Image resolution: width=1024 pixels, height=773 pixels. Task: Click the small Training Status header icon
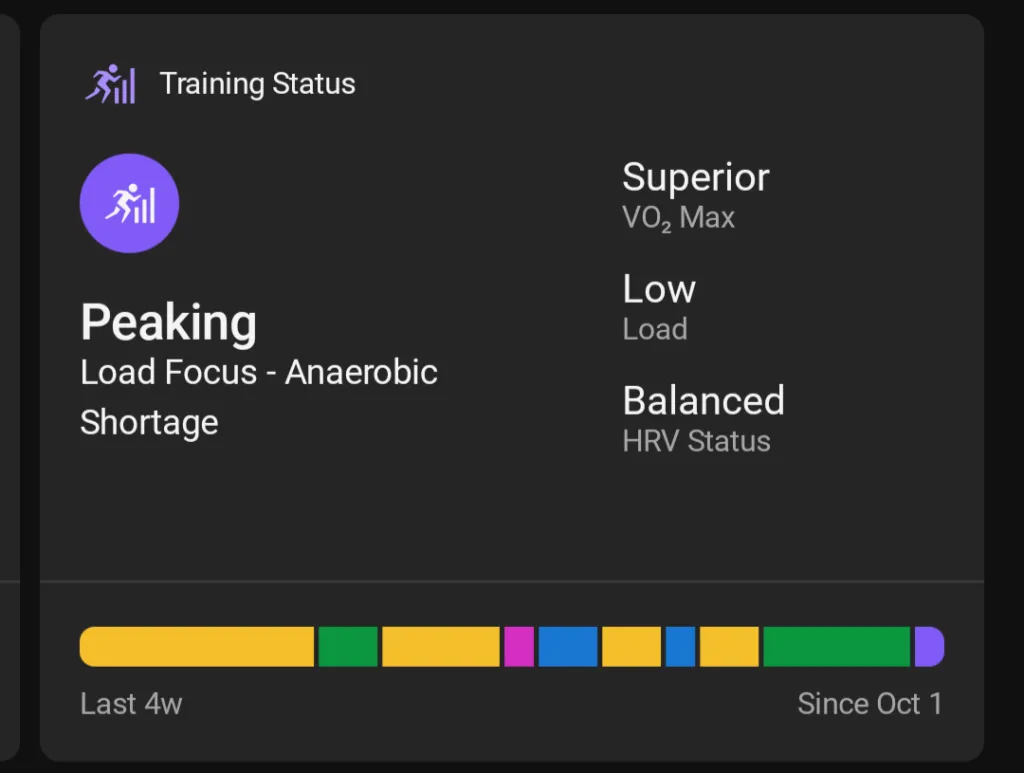pyautogui.click(x=110, y=84)
